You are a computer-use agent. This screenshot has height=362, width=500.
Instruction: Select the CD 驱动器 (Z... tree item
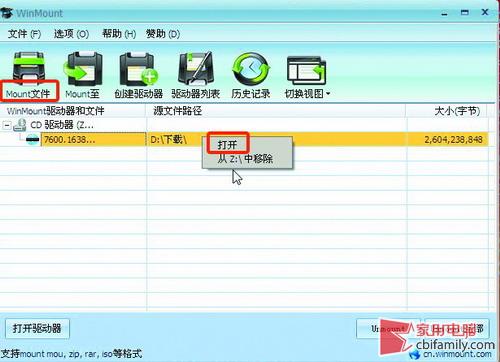point(62,125)
